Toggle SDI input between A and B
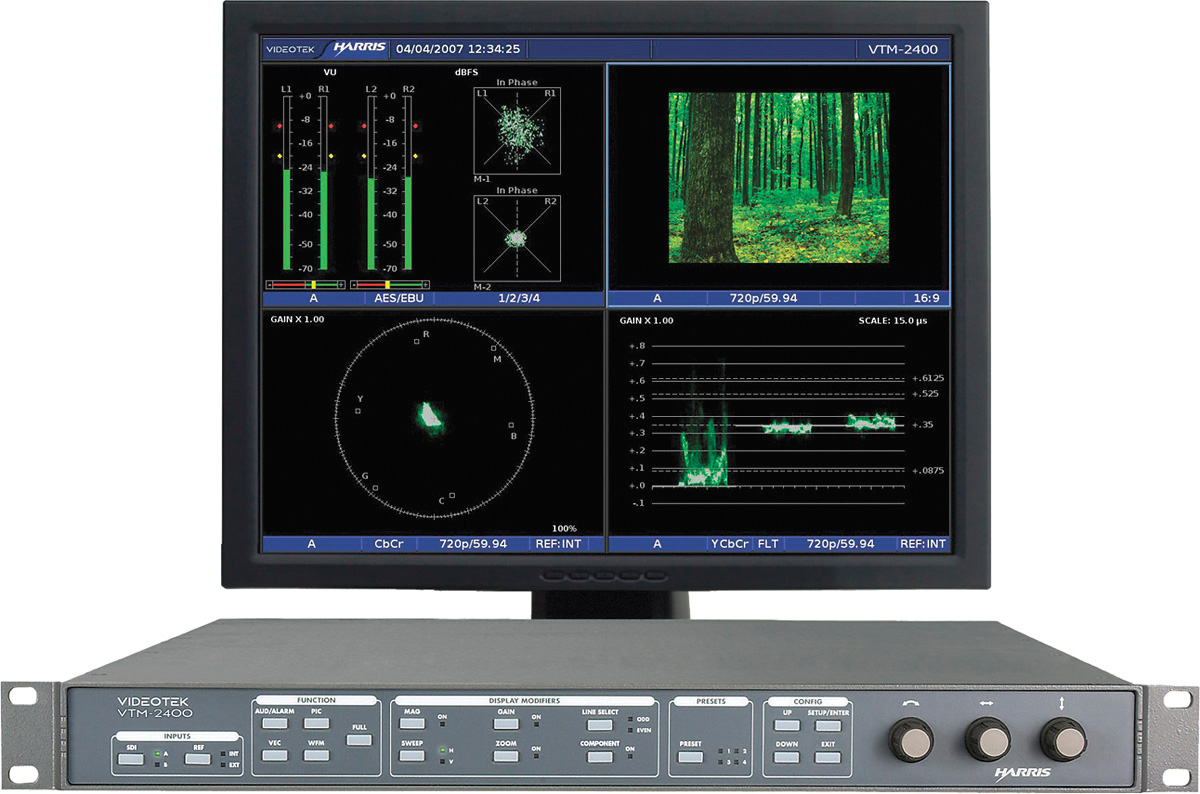Screen dimensions: 1200x794 click(x=132, y=759)
